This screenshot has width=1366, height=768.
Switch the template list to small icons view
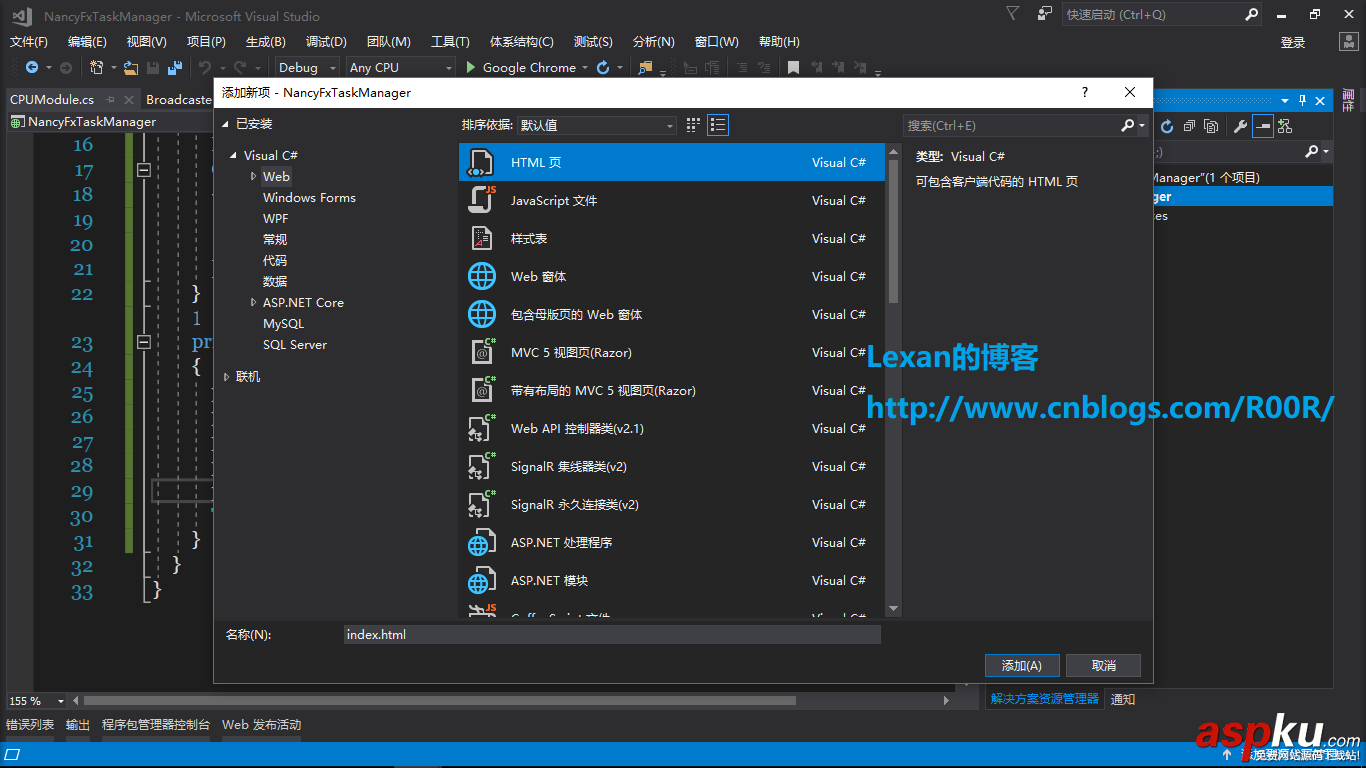point(694,125)
